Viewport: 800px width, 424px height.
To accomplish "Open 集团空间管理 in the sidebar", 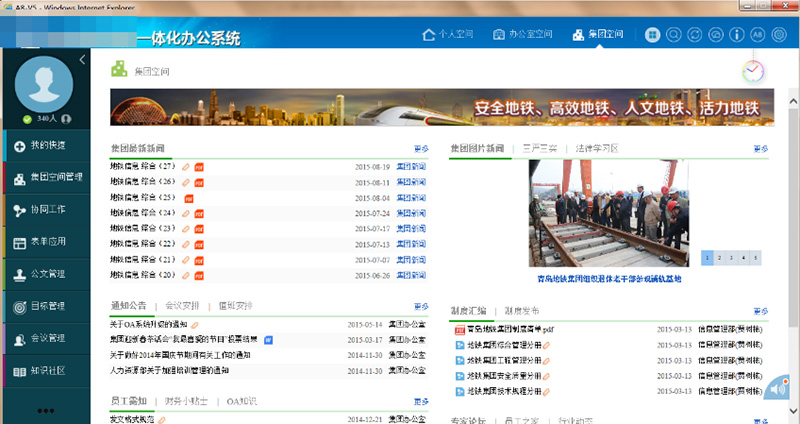I will 46,178.
